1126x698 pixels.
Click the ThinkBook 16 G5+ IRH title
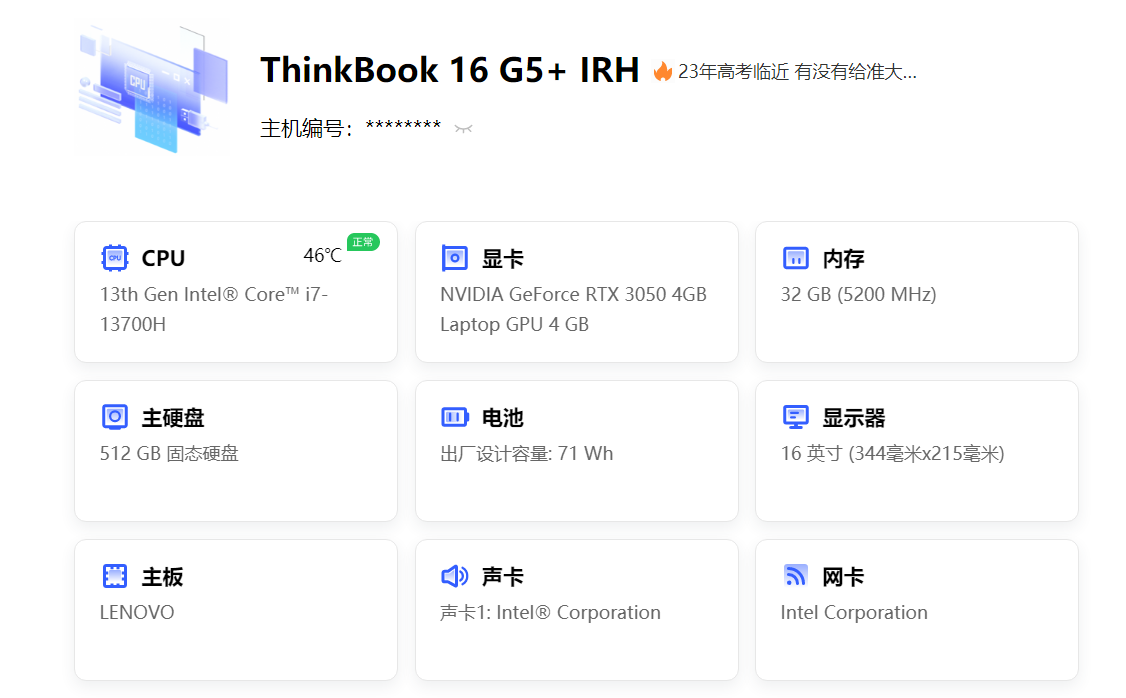click(450, 70)
